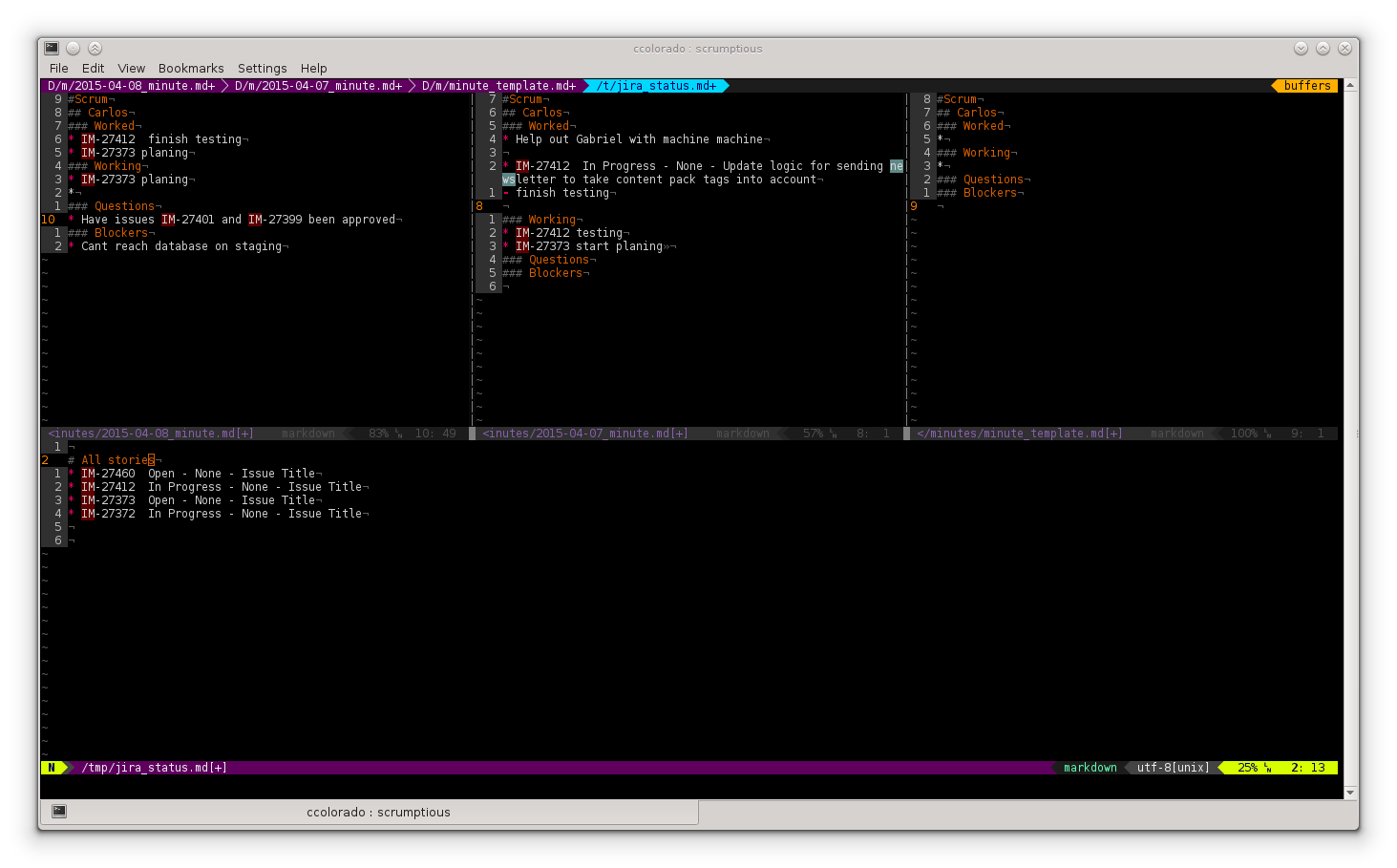Click the 2015-04-07_minute.md[+] pane status line

(x=689, y=434)
